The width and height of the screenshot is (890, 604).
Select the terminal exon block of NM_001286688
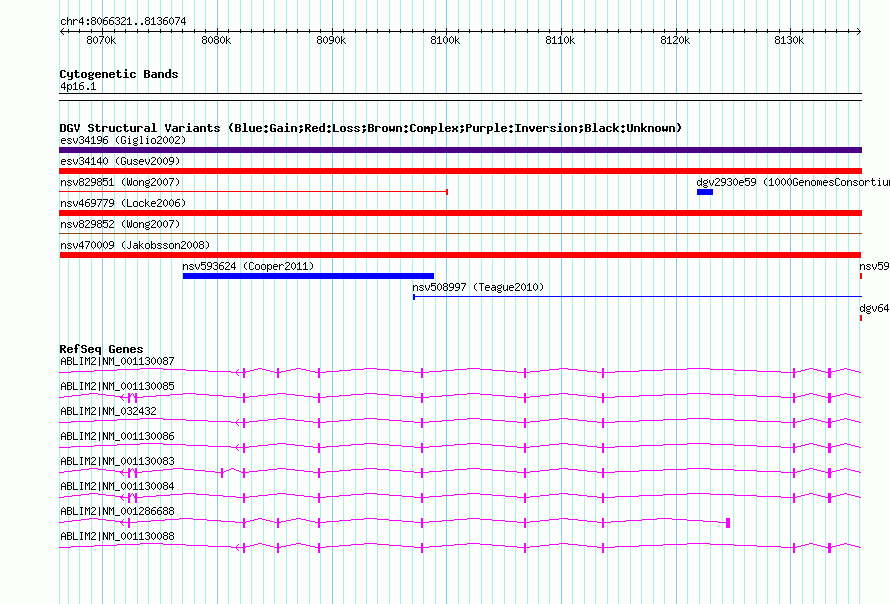click(728, 522)
